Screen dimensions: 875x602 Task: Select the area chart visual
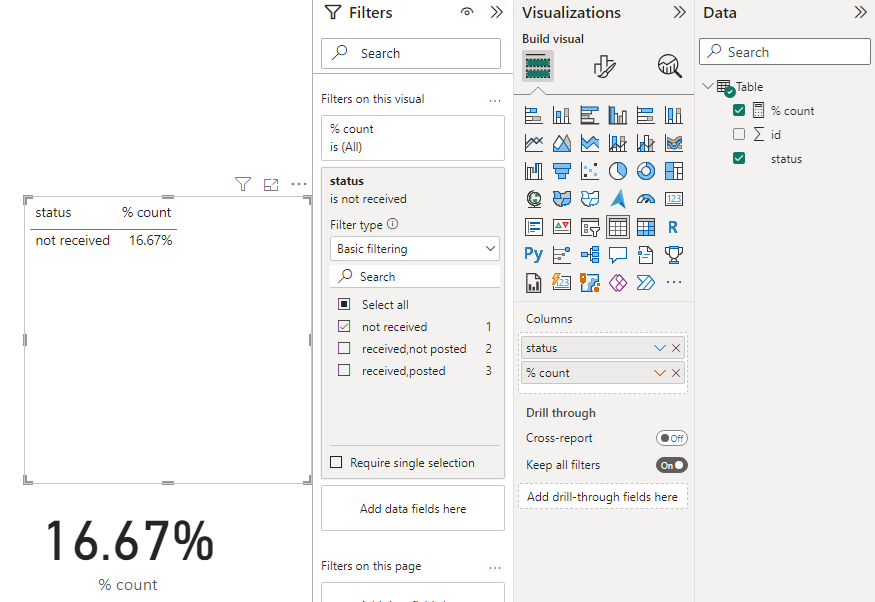[562, 143]
